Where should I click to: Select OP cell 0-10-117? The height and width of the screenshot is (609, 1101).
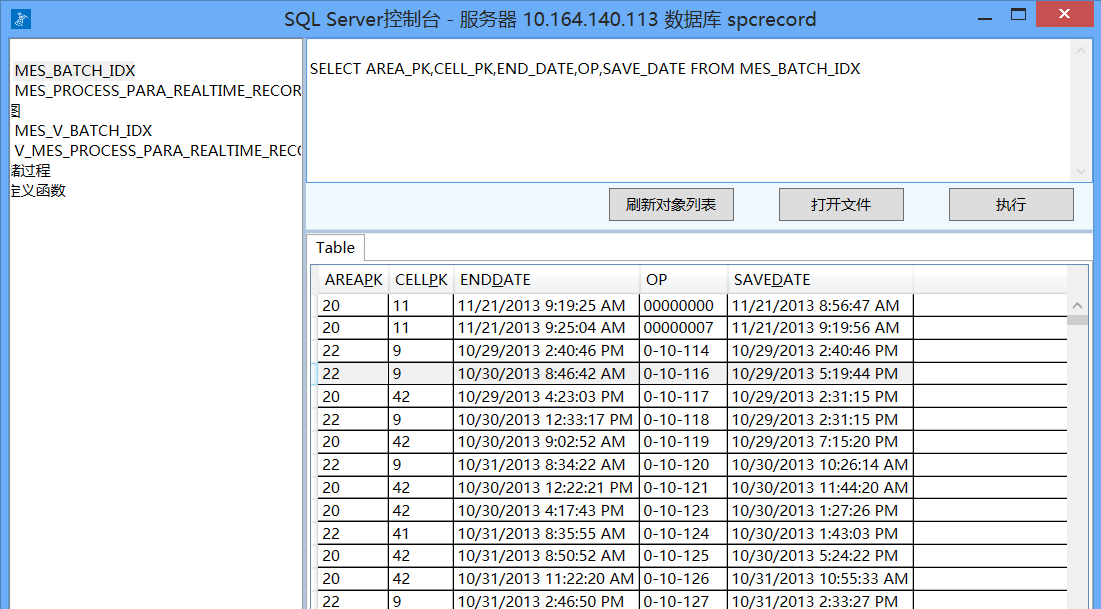(683, 397)
